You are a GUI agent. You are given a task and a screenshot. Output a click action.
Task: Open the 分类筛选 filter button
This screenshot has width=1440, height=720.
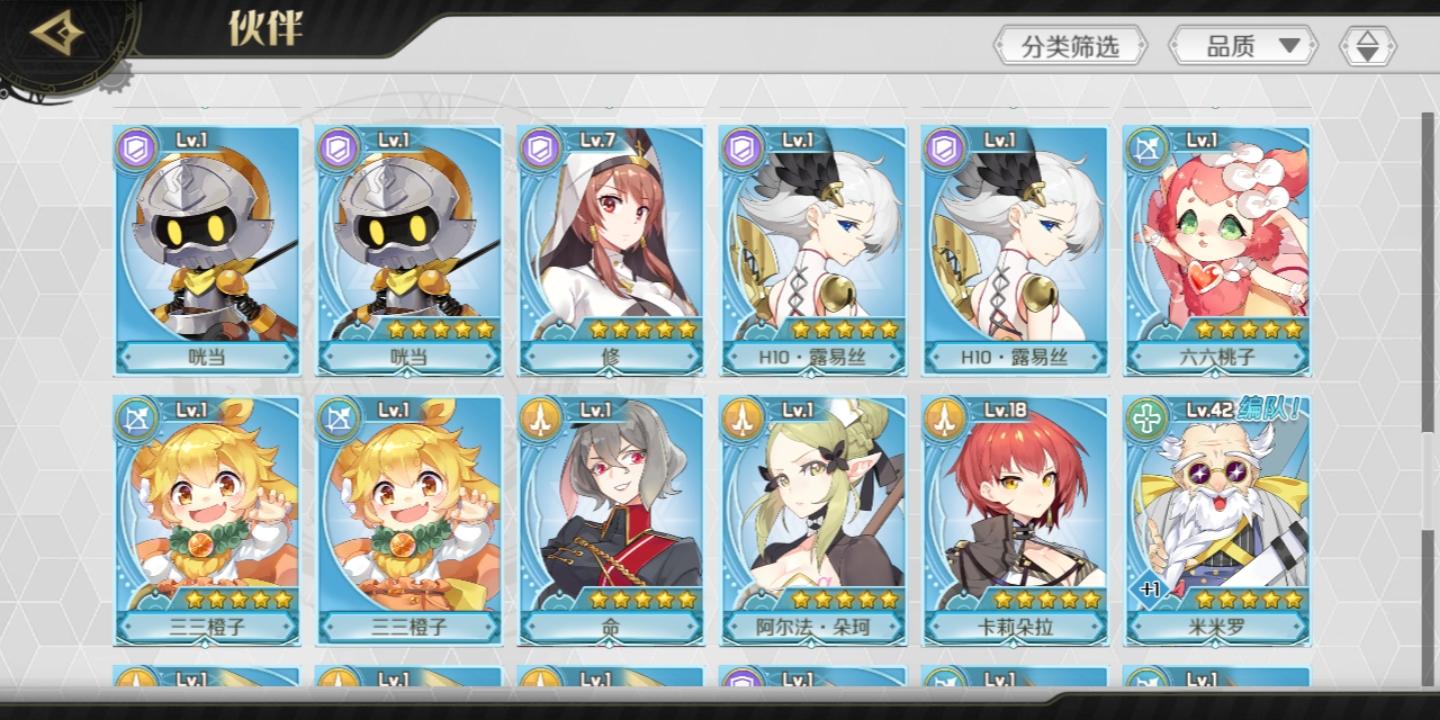coord(1070,46)
